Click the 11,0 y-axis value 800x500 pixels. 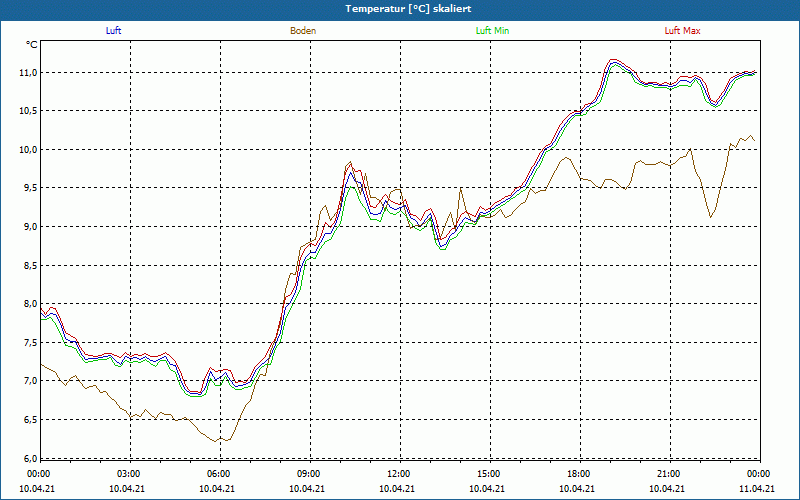29,72
